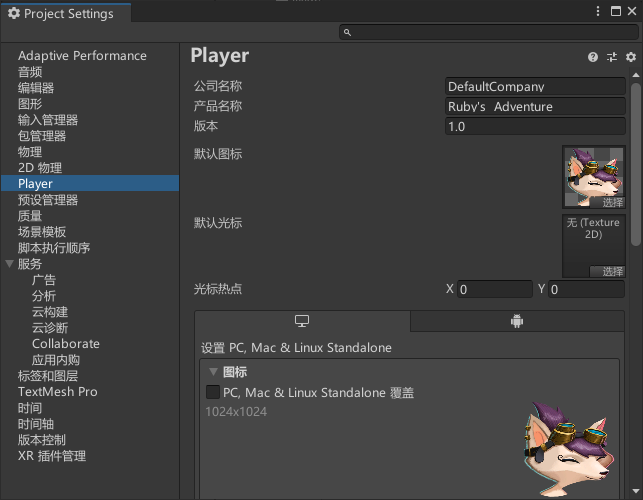The image size is (643, 500).
Task: Click the 光标热点 X value field
Action: pos(495,289)
